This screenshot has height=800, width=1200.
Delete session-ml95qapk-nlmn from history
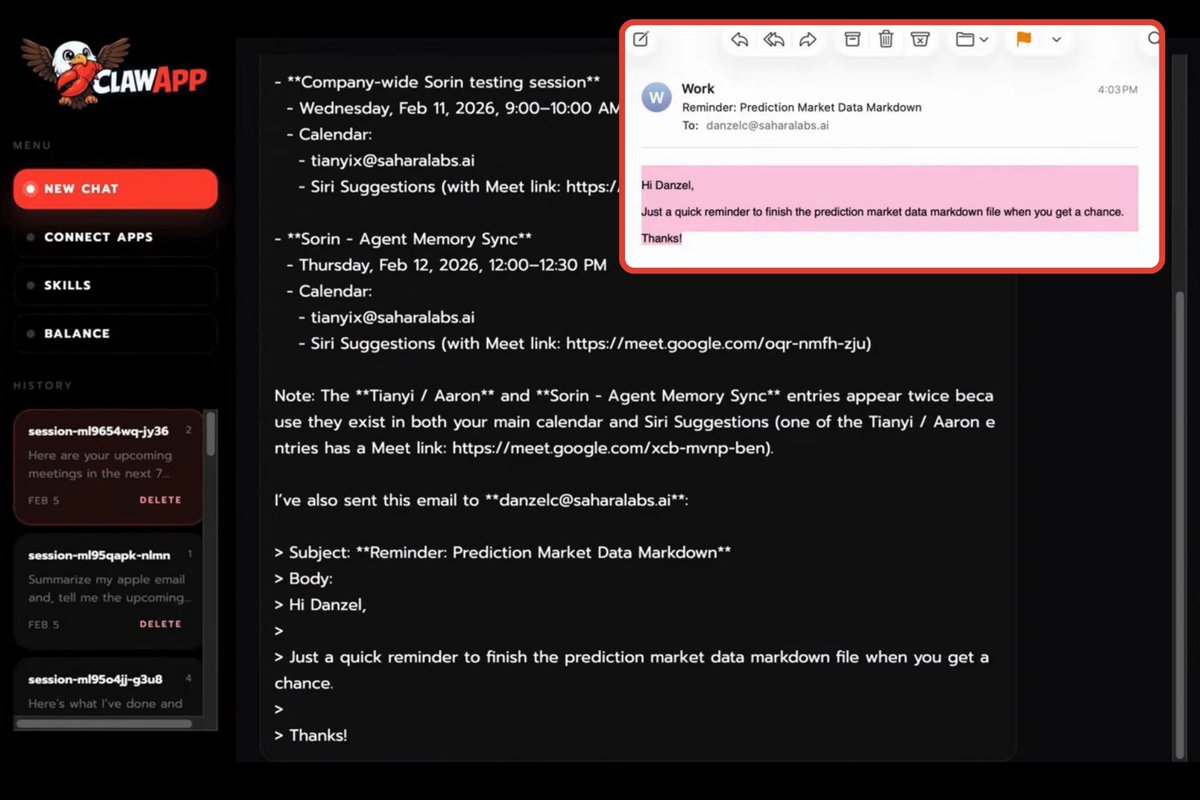click(x=160, y=624)
